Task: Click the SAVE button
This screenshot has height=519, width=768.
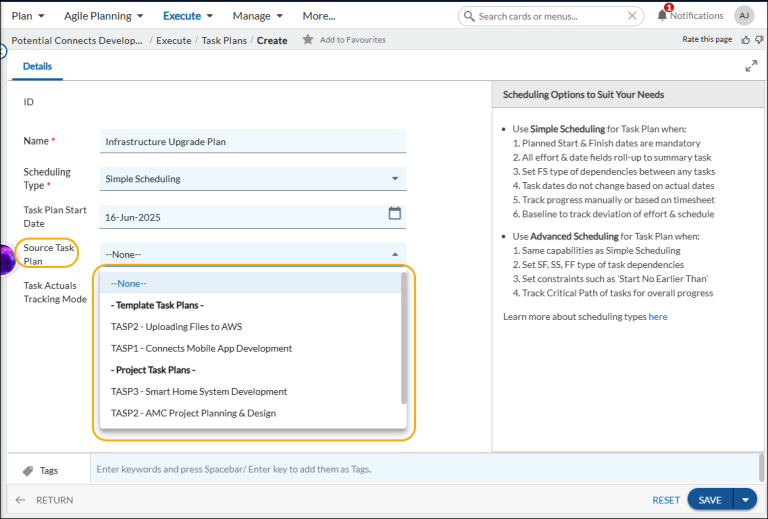Action: tap(710, 500)
